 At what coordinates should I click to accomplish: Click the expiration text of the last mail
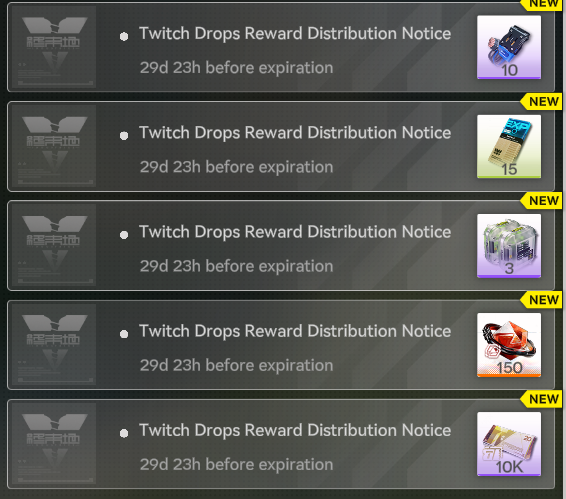[236, 464]
